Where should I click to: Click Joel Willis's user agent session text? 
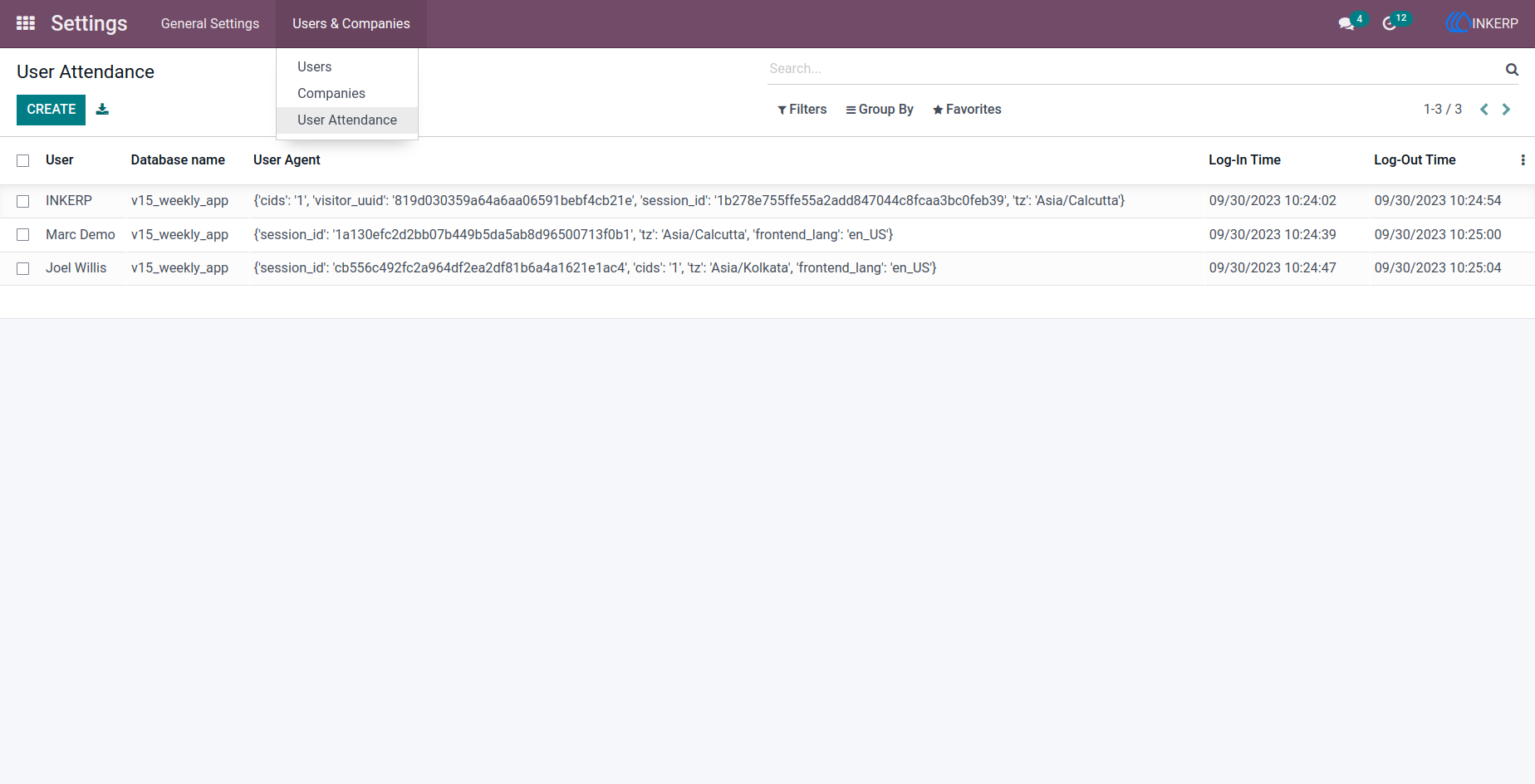coord(595,268)
